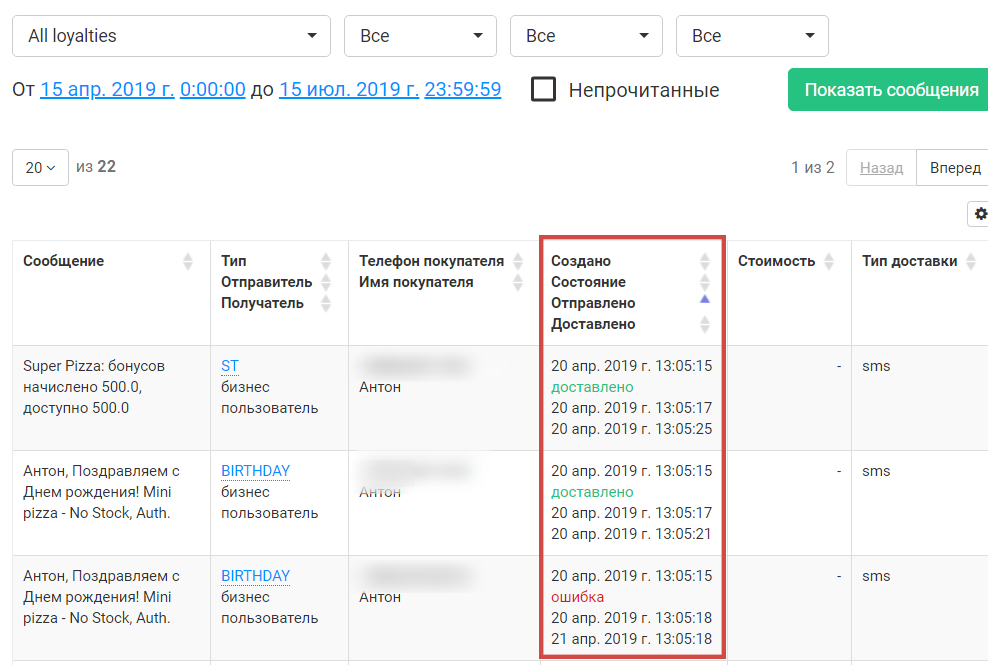Expand the last Все filter dropdown
Screen dimensions: 988x665
click(752, 36)
